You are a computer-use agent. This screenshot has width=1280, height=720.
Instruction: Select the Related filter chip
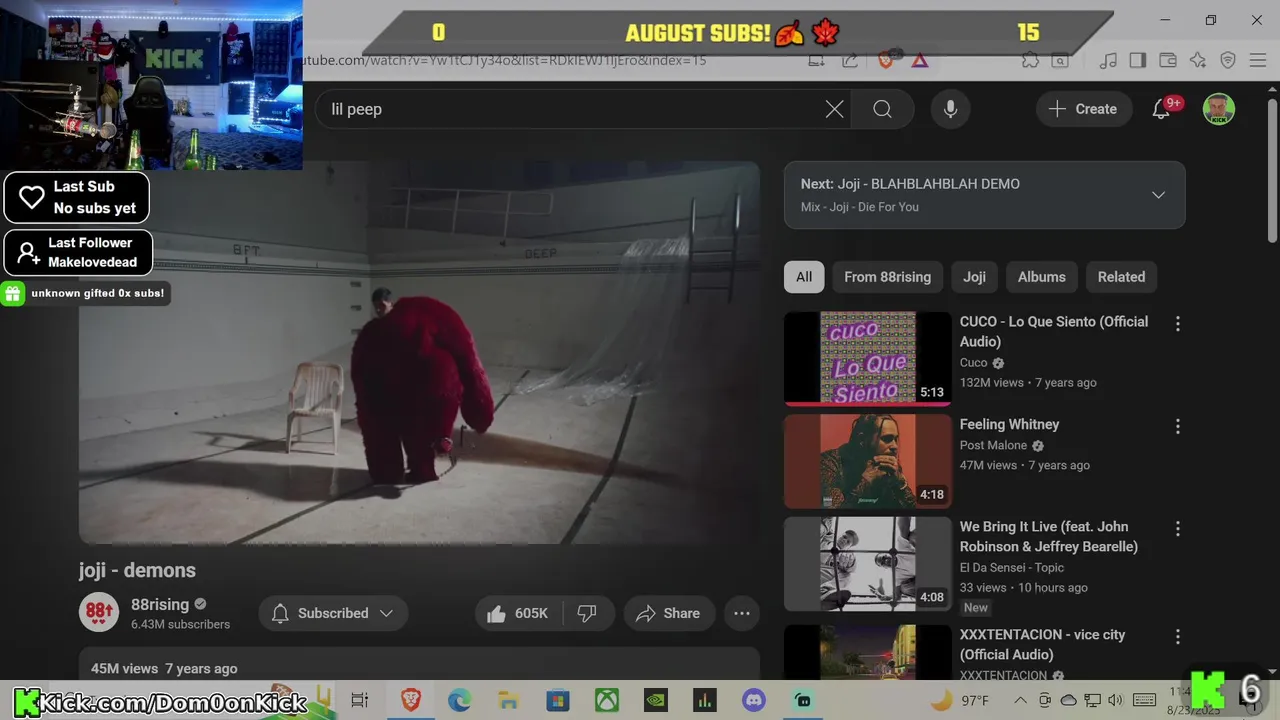(1121, 277)
